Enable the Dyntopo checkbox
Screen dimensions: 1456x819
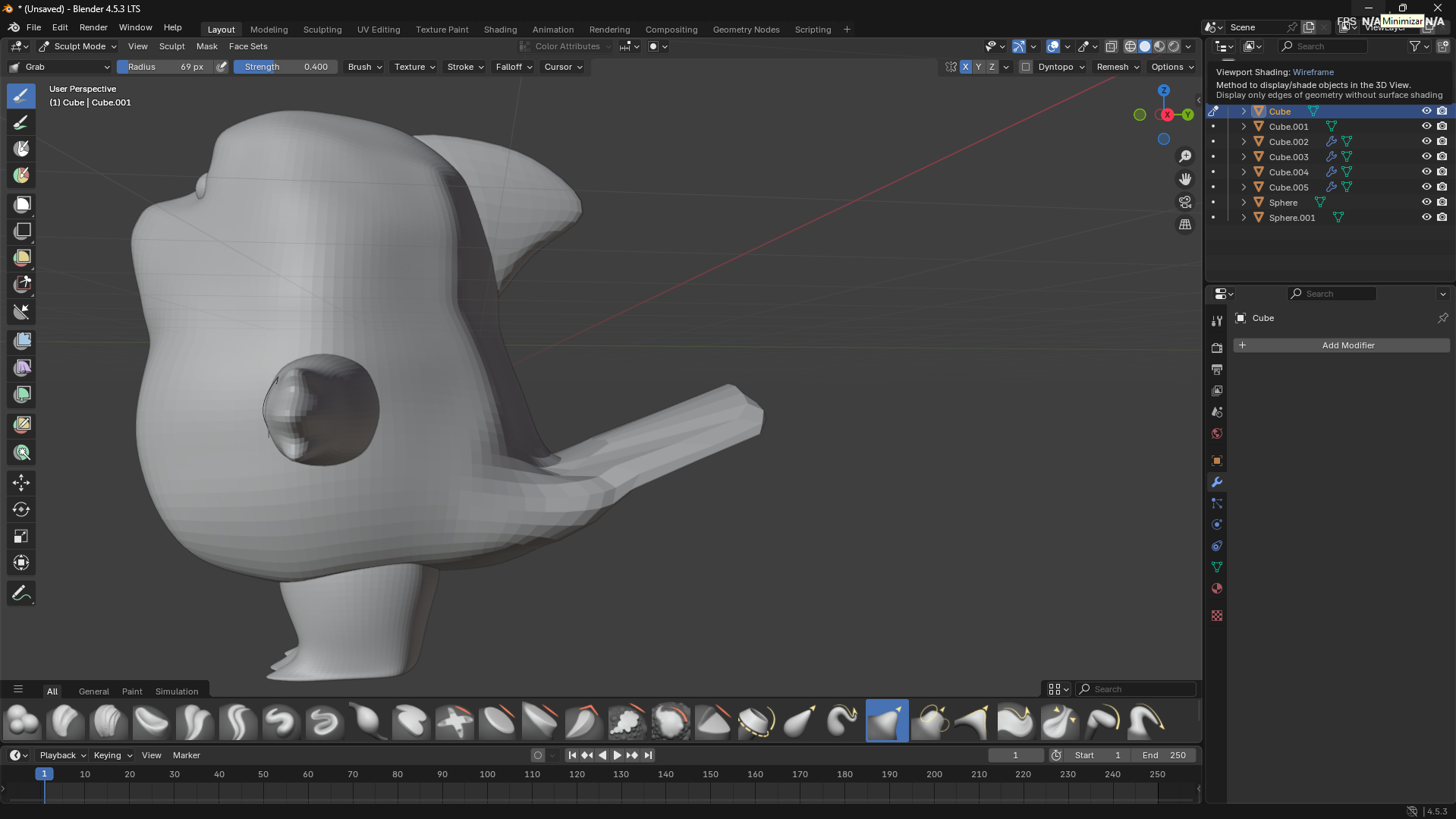(x=1026, y=67)
